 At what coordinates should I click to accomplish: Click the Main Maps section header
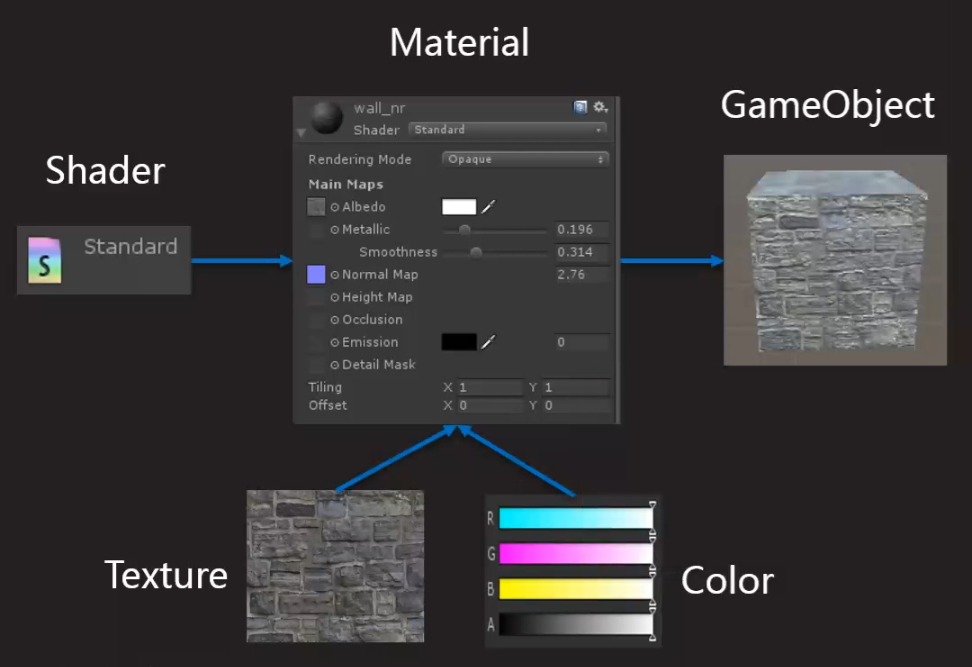coord(346,184)
